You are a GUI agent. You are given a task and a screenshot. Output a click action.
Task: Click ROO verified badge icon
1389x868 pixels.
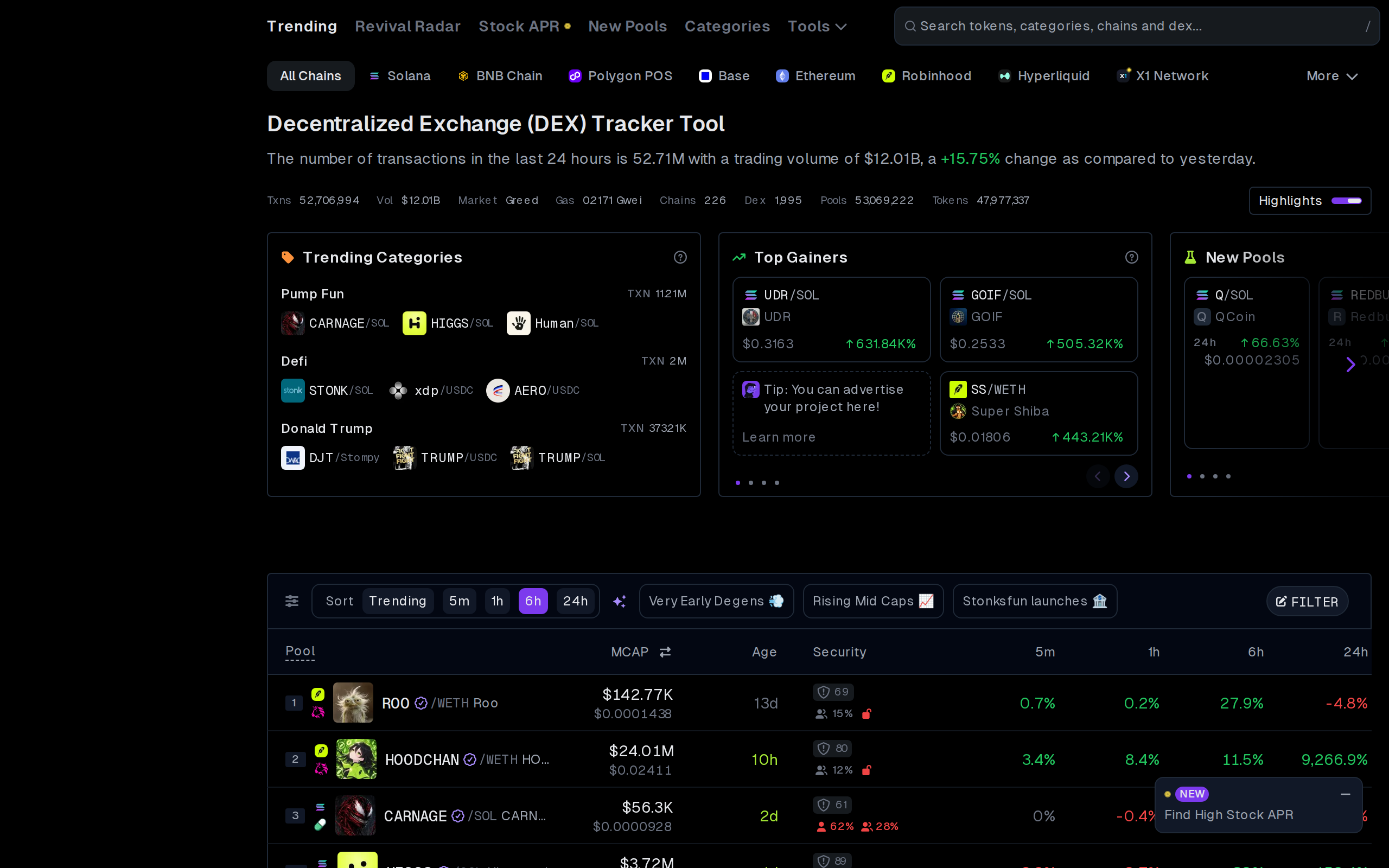pos(420,703)
